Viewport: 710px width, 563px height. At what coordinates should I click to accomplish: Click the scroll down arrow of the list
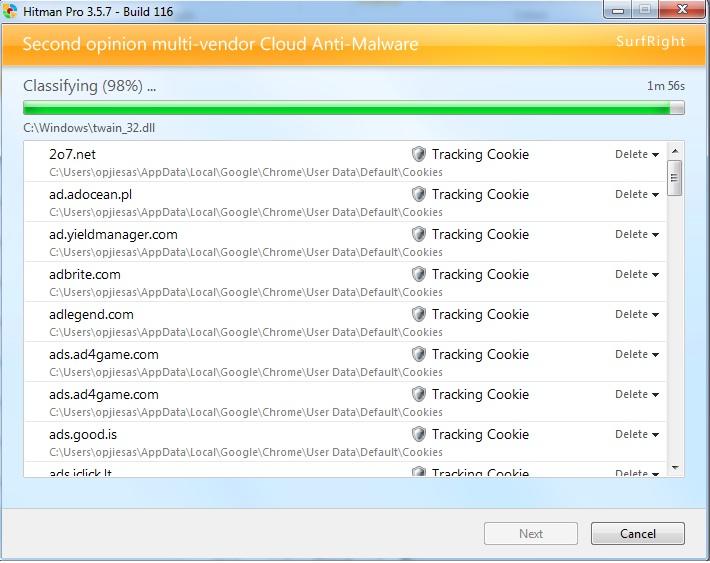coord(675,468)
